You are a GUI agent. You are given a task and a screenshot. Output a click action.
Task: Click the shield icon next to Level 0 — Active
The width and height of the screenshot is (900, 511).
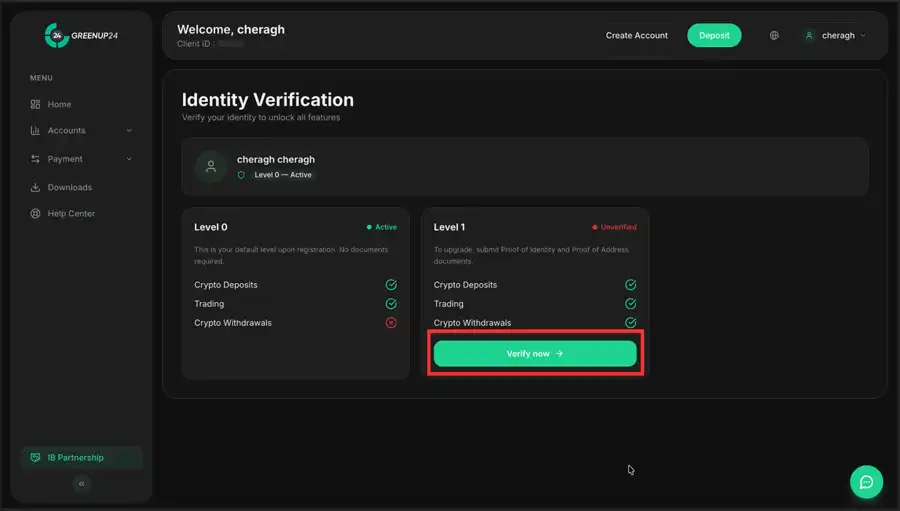point(241,175)
